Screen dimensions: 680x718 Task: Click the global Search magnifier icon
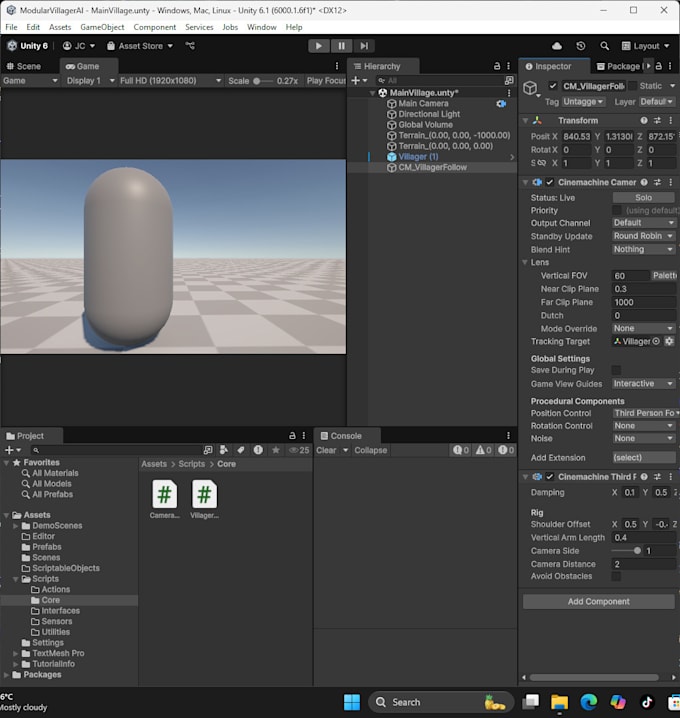(604, 46)
